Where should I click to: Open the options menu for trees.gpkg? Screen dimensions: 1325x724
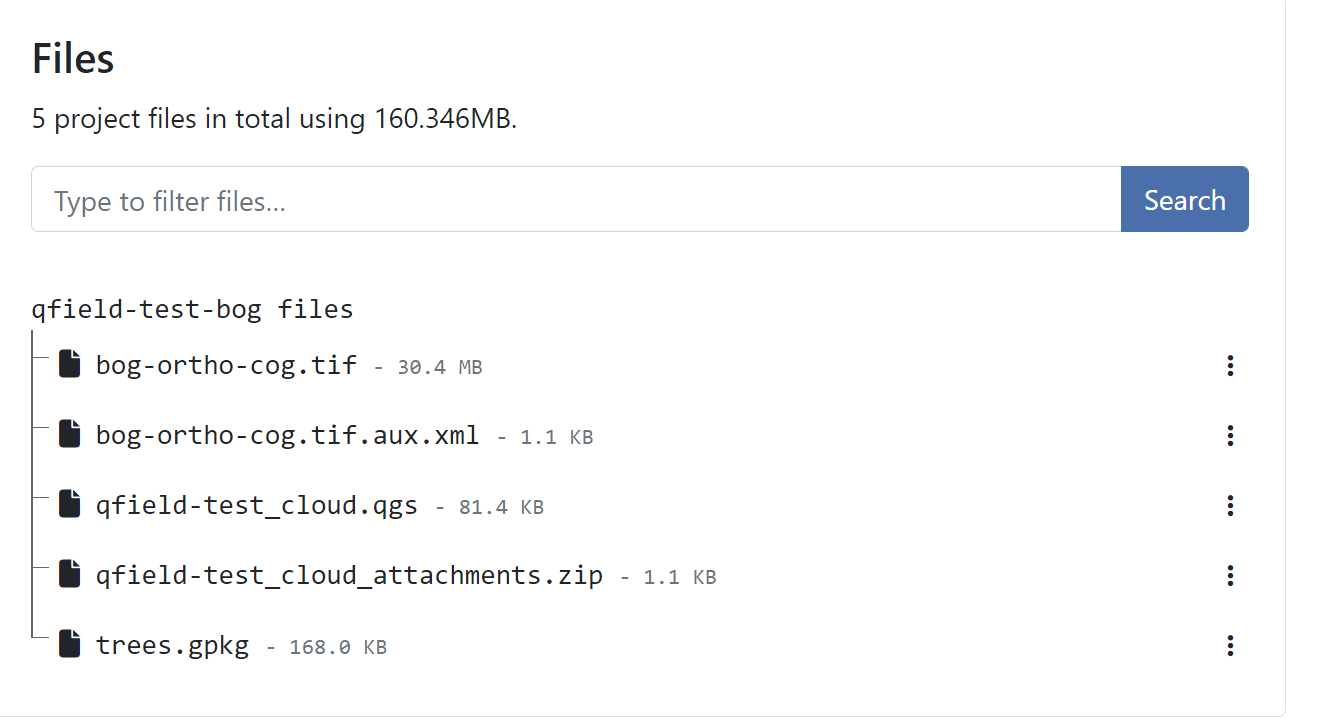pos(1230,646)
